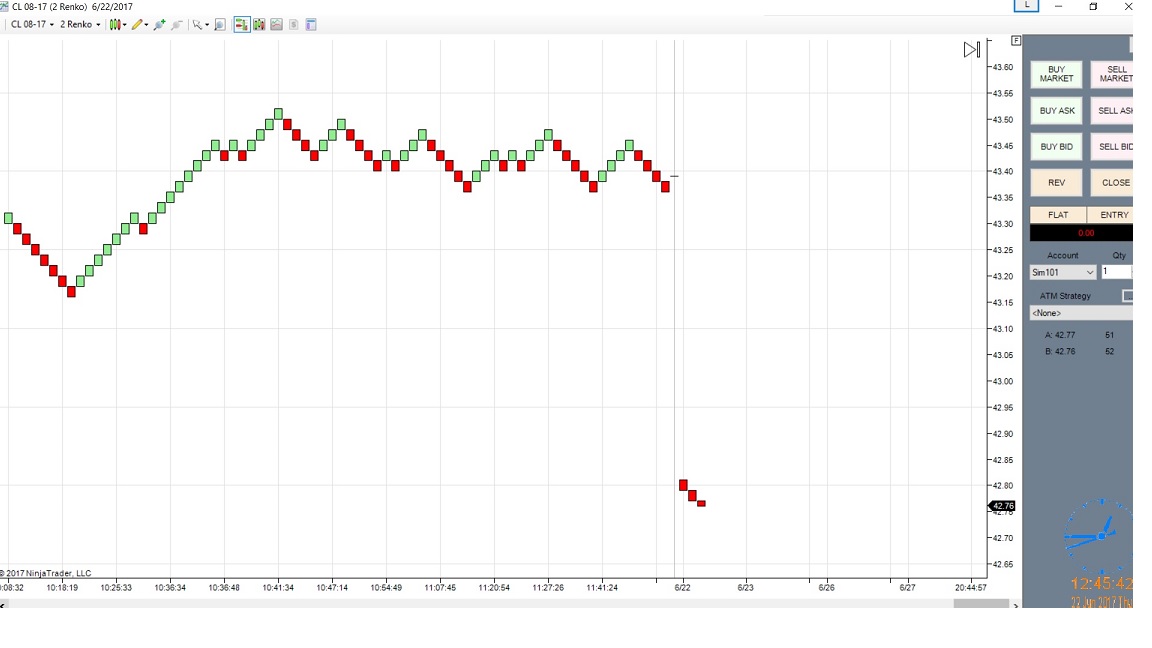
Task: Click the REV reverse position button
Action: click(x=1056, y=182)
